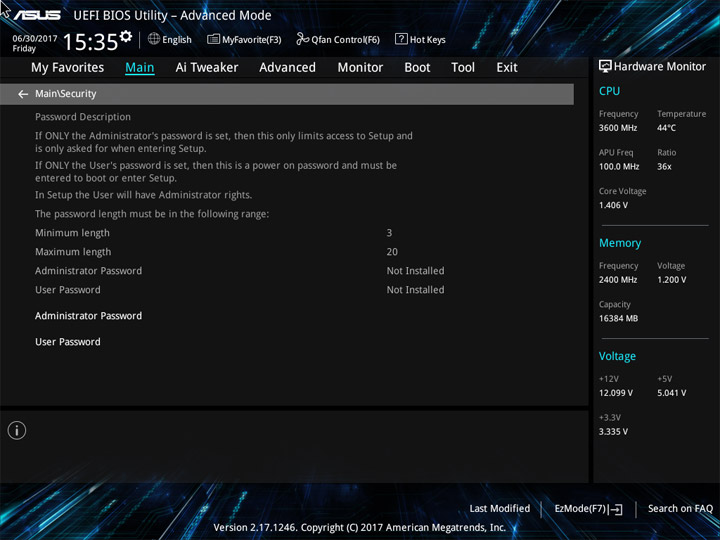Set the Administrator Password option
This screenshot has width=720, height=540.
point(89,316)
